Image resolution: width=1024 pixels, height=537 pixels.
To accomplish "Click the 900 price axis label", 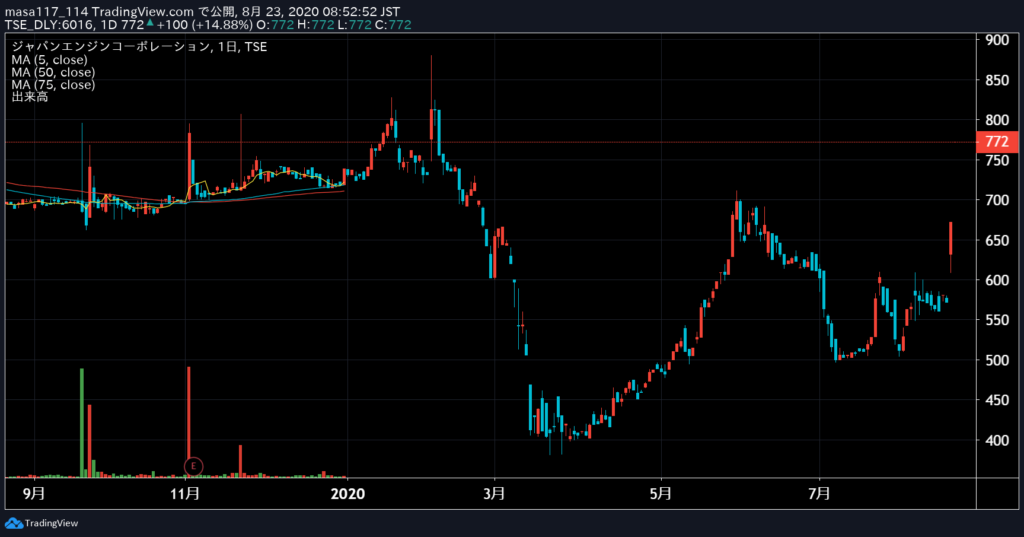I will (x=997, y=40).
